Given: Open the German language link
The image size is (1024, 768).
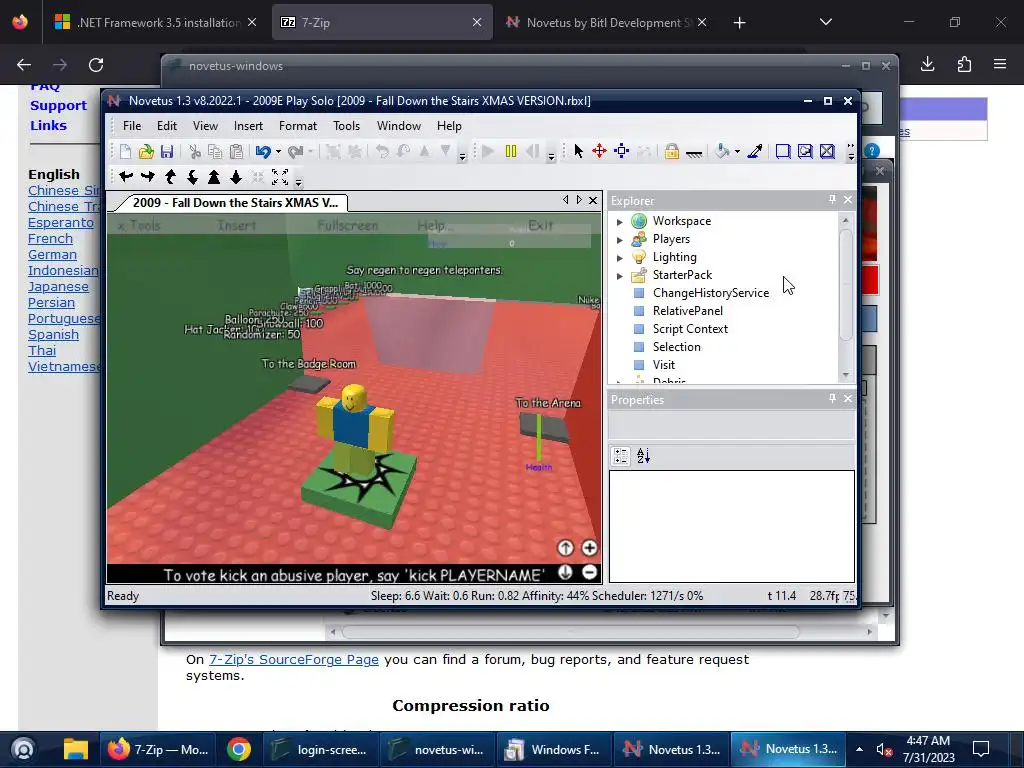Looking at the screenshot, I should click(x=52, y=255).
